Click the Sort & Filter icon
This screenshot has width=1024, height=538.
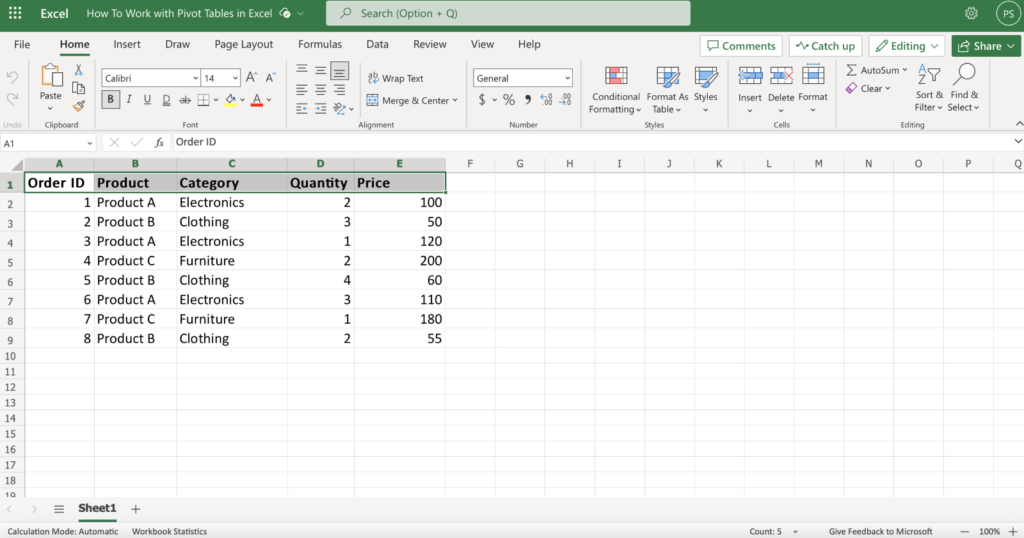pos(929,90)
